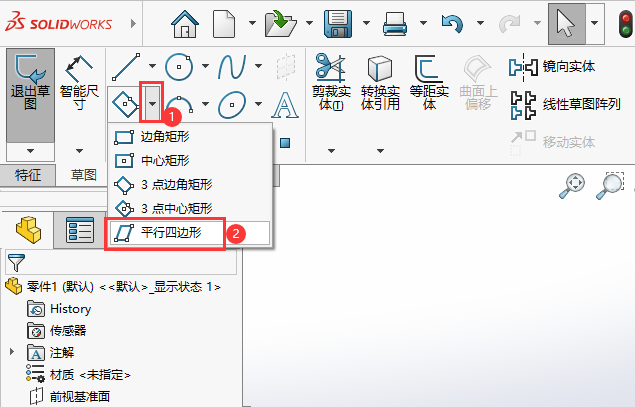Select 材质 <未指定> material item
This screenshot has height=407, width=635.
(79, 375)
